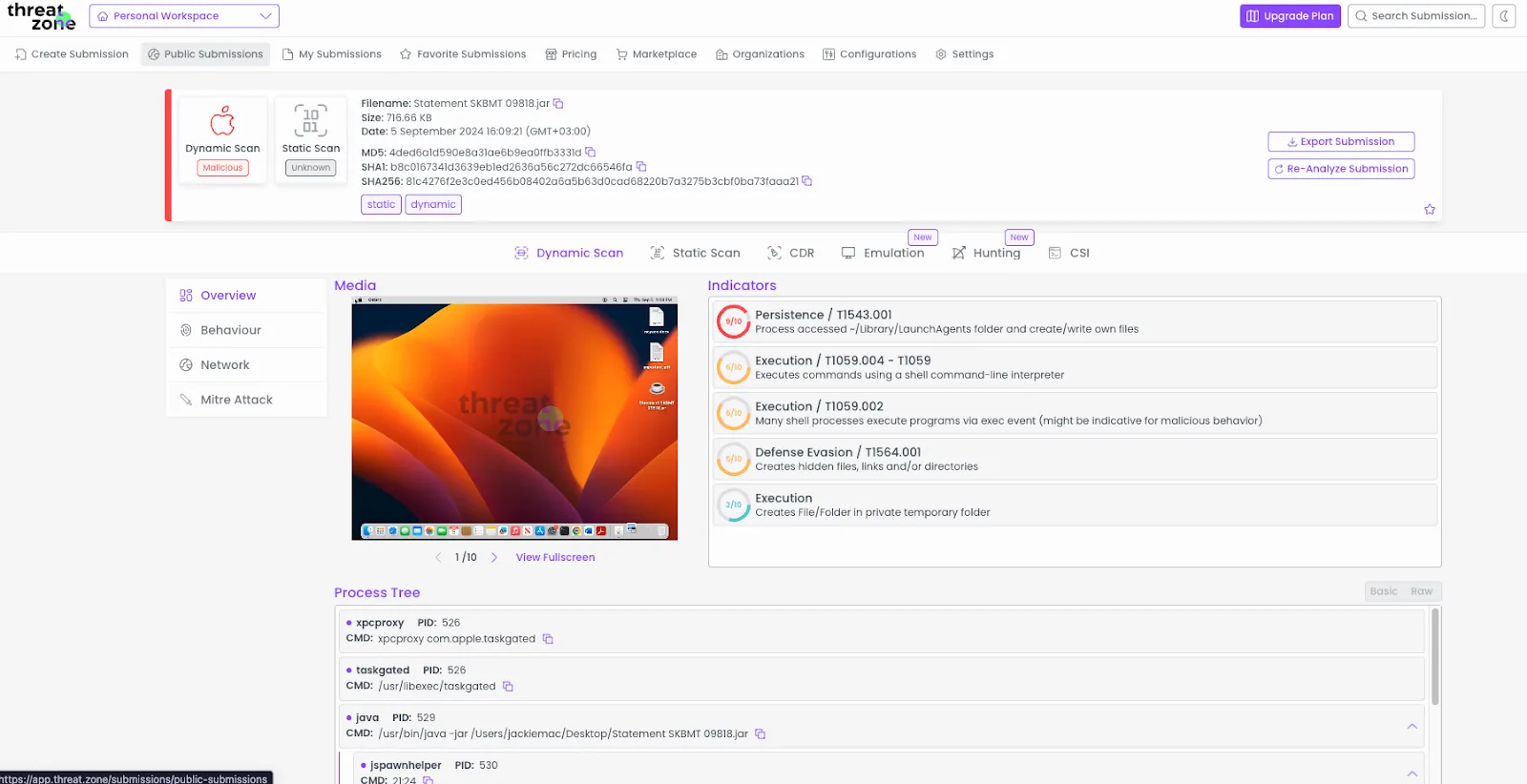Click the process tree scrollbar
Viewport: 1527px width, 784px height.
tap(1434, 656)
